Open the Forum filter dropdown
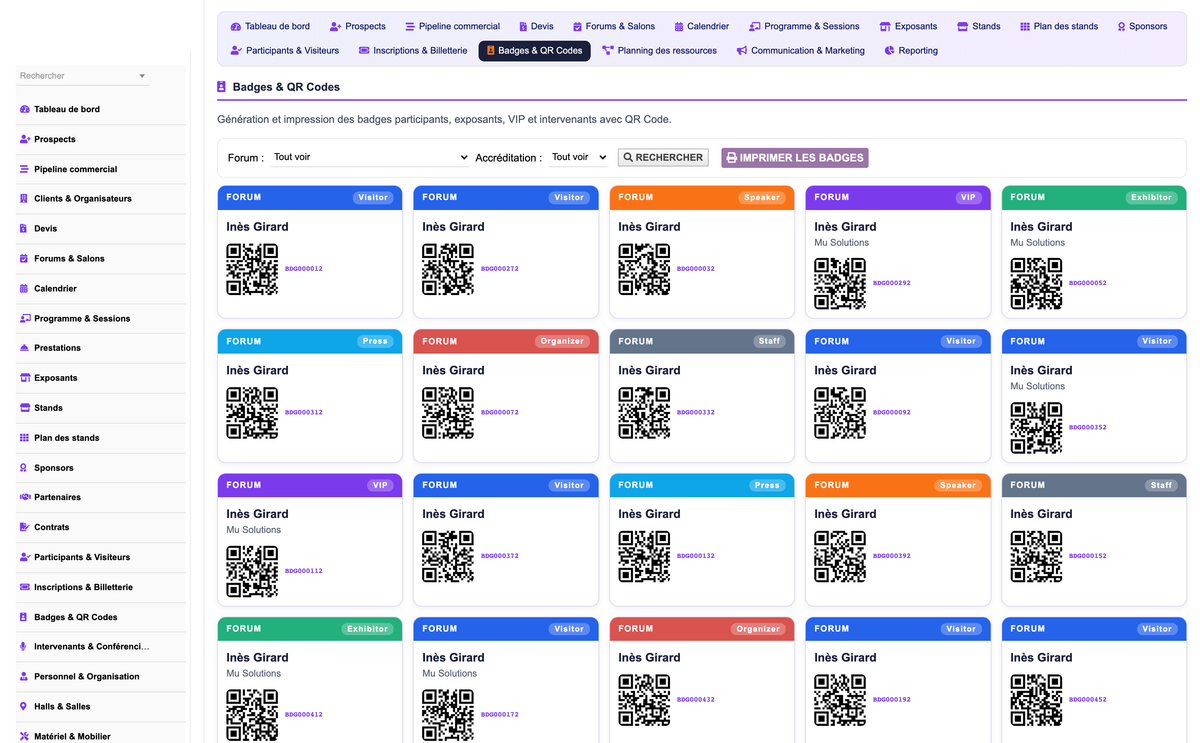Screen dimensions: 1200x743 click(x=370, y=157)
